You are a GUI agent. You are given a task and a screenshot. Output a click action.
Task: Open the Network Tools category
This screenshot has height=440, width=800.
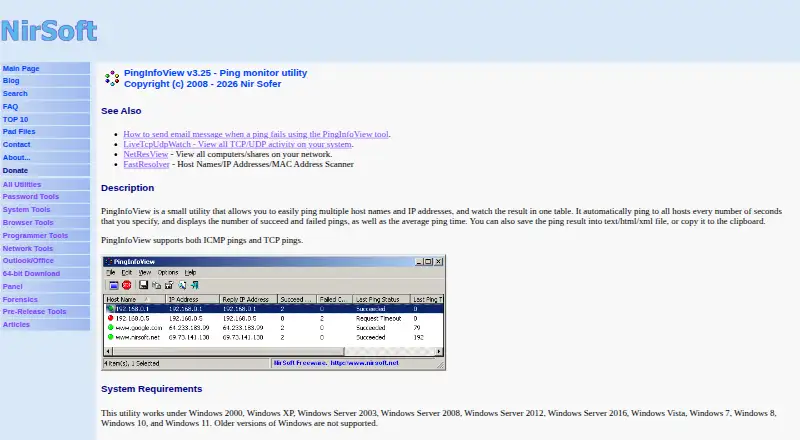(28, 249)
